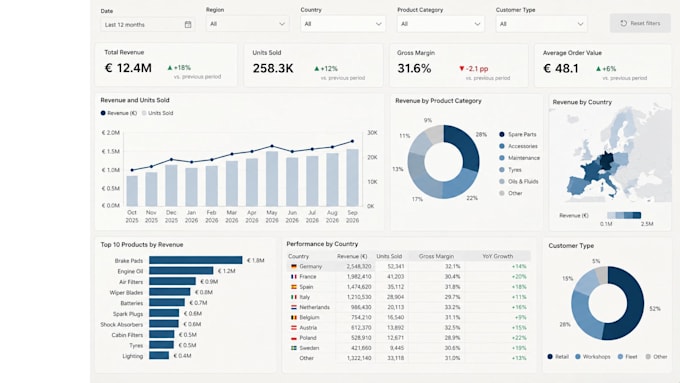Select the Sep 2026 bar in revenue chart
This screenshot has height=383, width=680.
tap(353, 178)
